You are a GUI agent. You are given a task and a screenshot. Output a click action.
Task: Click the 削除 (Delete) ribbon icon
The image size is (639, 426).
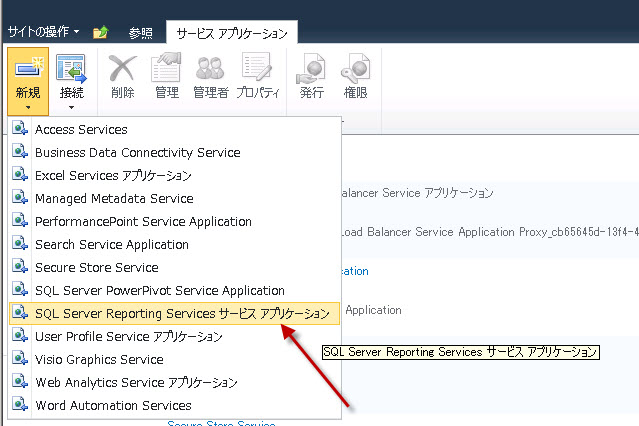point(122,68)
